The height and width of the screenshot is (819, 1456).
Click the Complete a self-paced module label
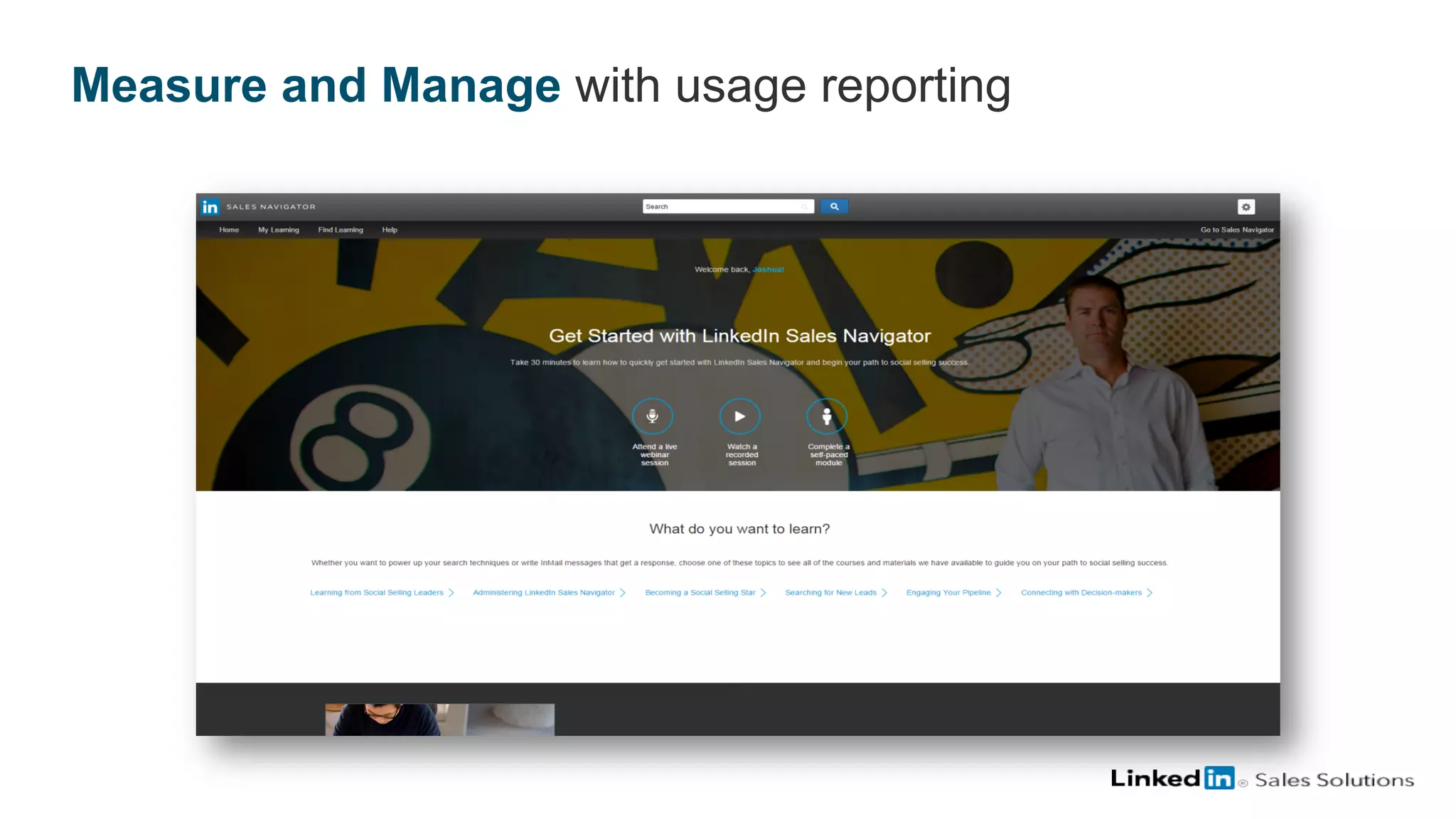point(829,455)
